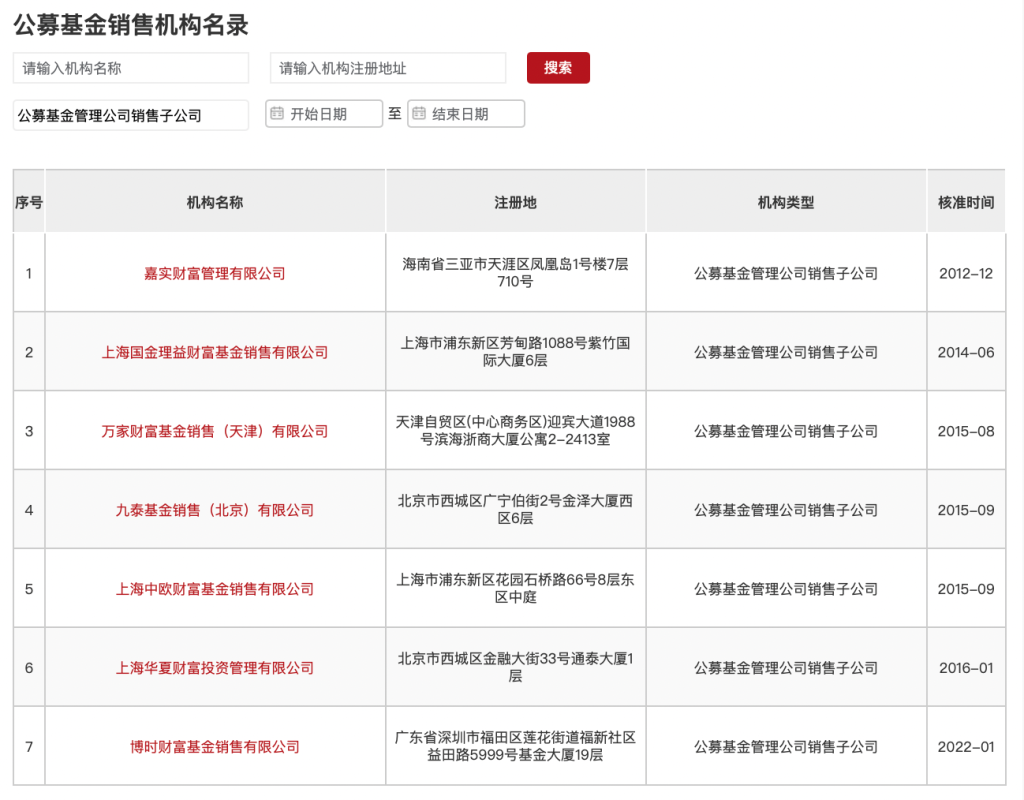Open 博时财富基金销售有限公司 link
This screenshot has height=800, width=1024.
(215, 747)
